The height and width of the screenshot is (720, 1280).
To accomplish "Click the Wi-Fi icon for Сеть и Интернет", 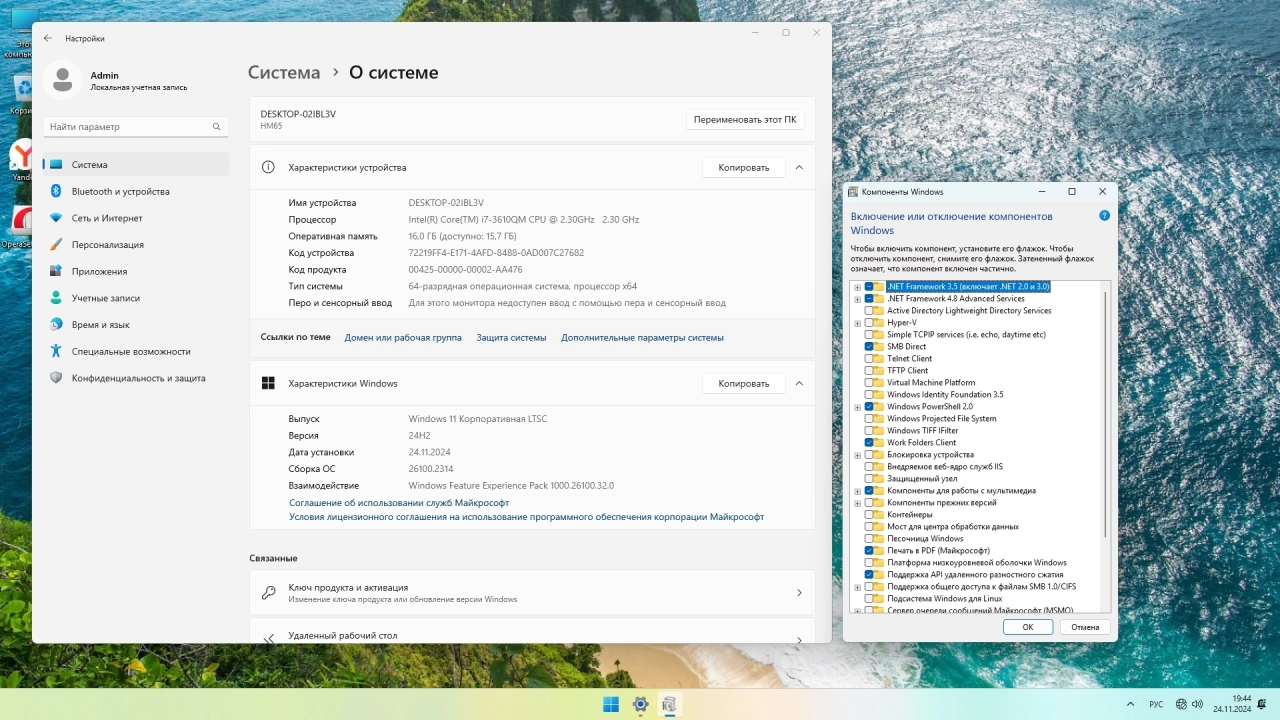I will pyautogui.click(x=56, y=218).
